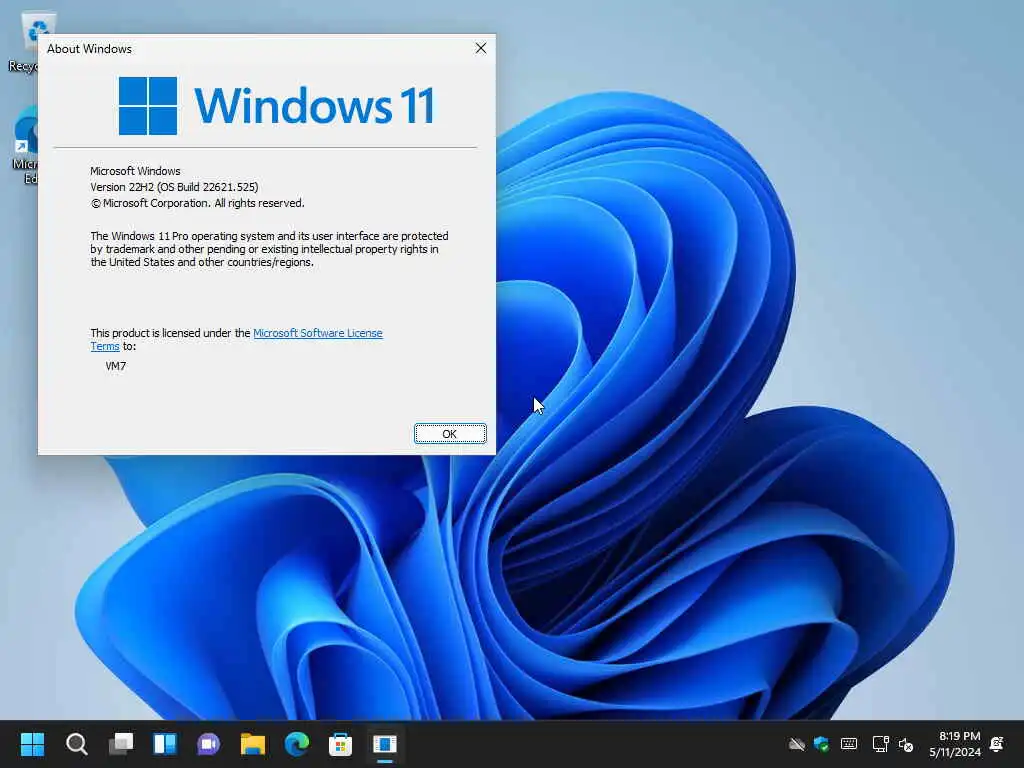This screenshot has height=768, width=1024.
Task: Launch the Chat app from the taskbar
Action: point(209,744)
